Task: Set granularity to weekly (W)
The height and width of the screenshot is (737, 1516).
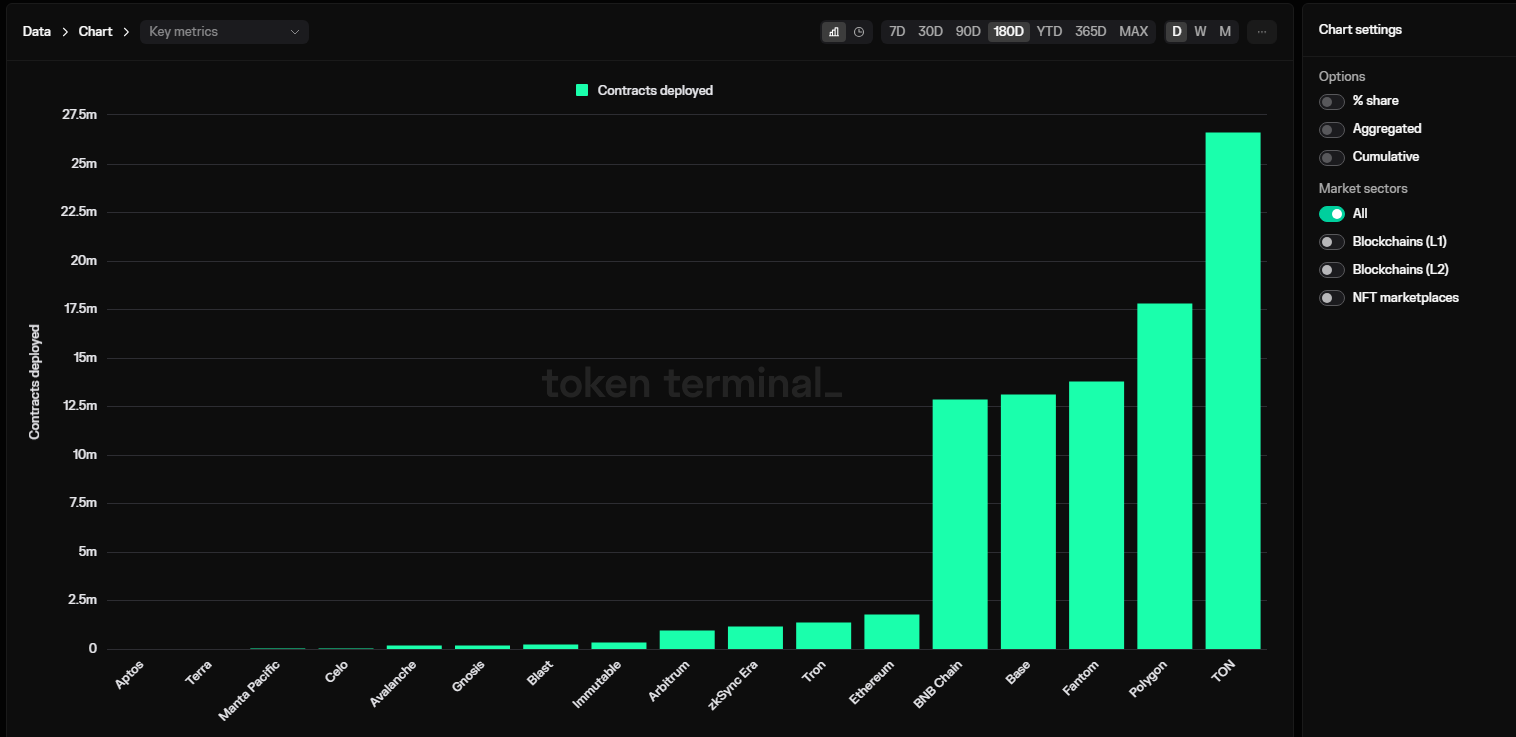Action: (x=1200, y=32)
